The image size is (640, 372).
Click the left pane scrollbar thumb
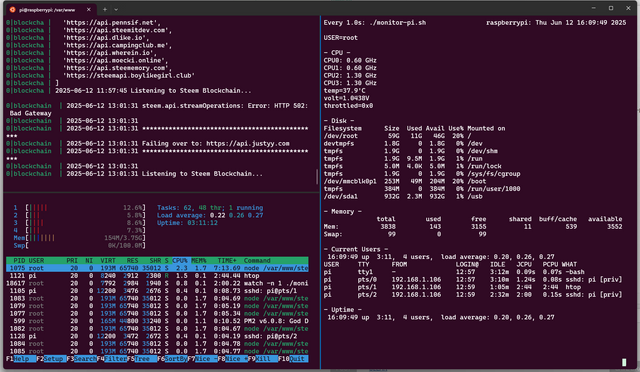(317, 177)
